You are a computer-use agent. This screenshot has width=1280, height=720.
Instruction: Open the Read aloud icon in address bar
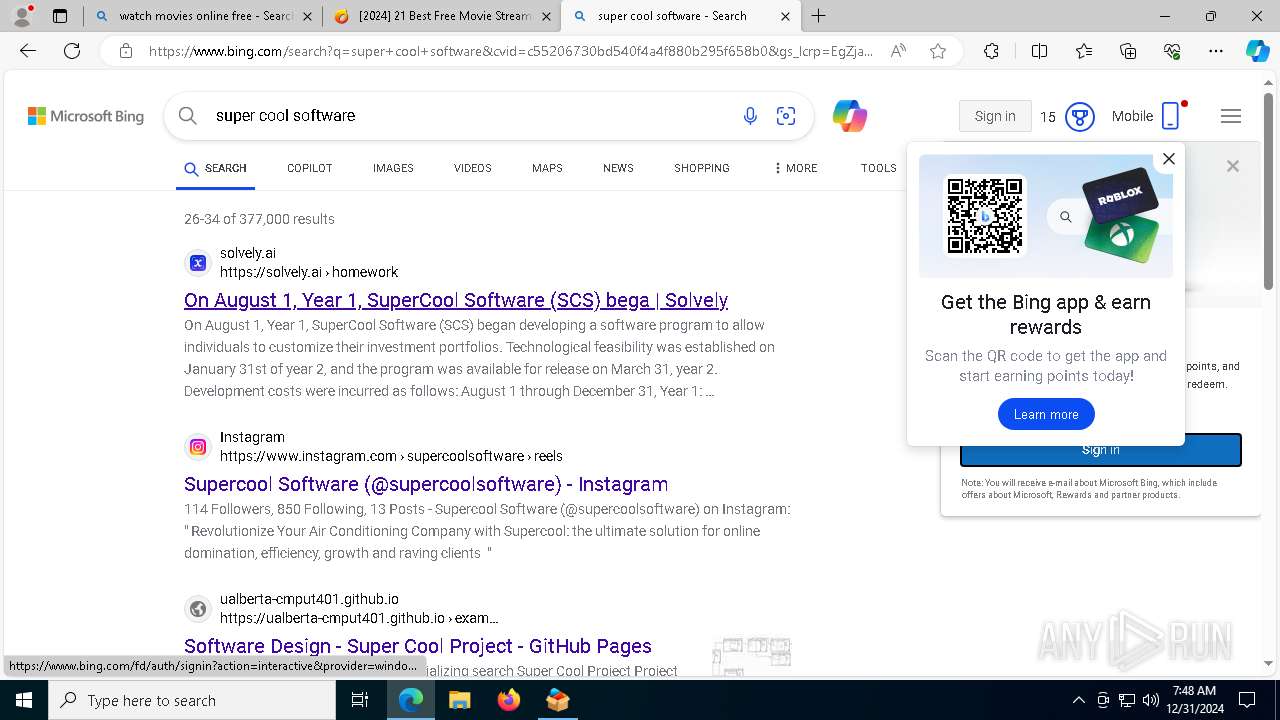898,51
